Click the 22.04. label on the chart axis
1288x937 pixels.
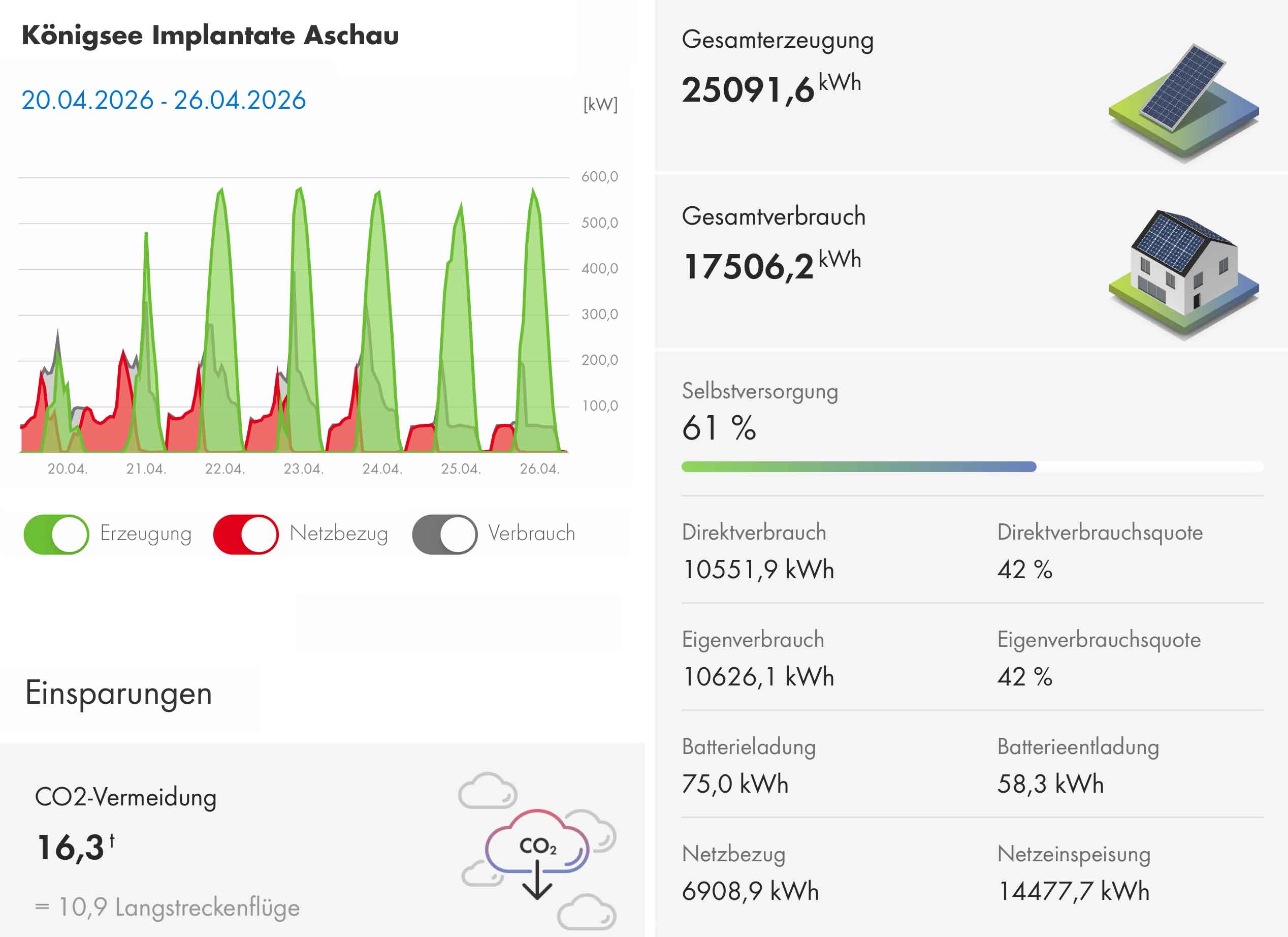coord(225,469)
